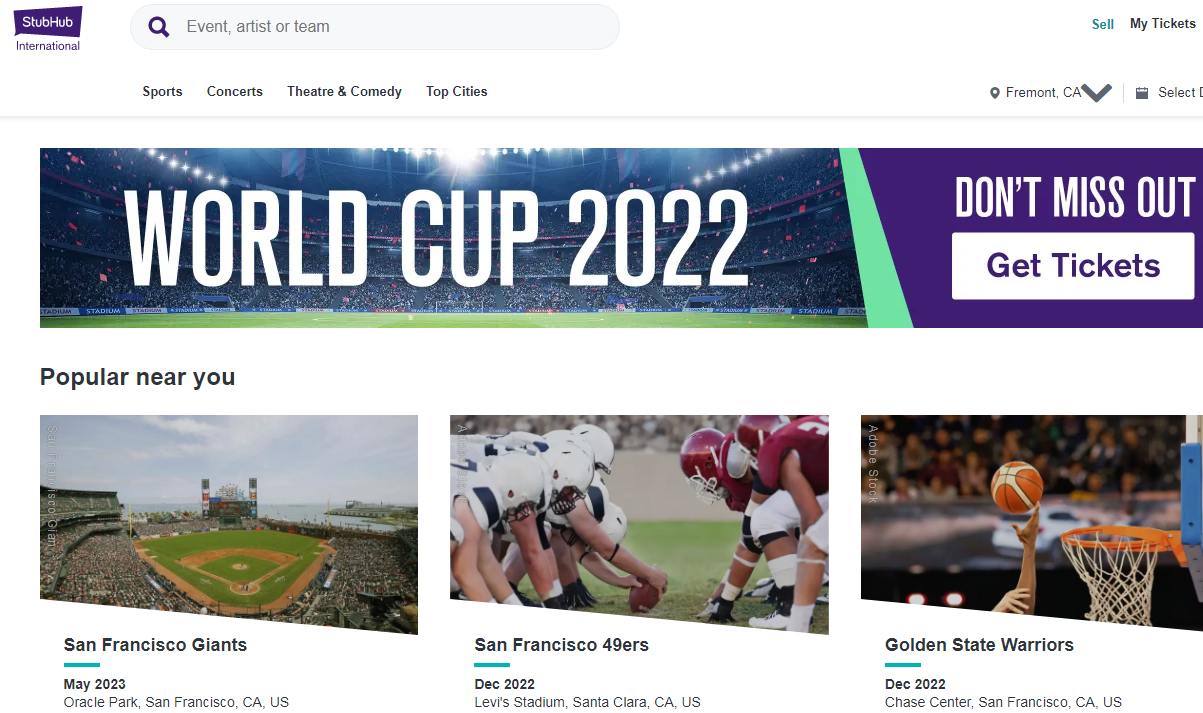
Task: Open the Sports menu
Action: [x=162, y=92]
